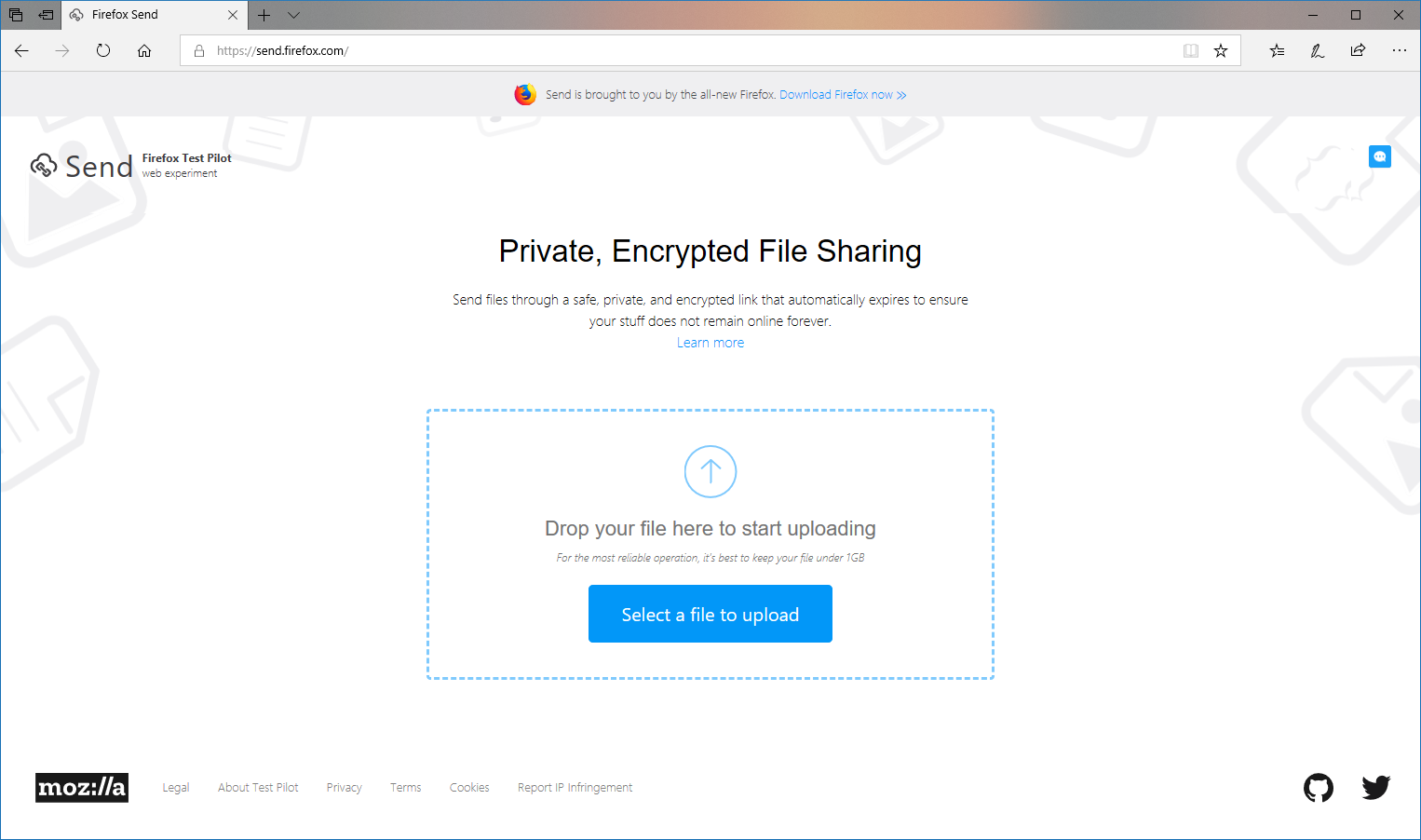Open Report IP Infringement footer link
This screenshot has width=1421, height=840.
[575, 788]
